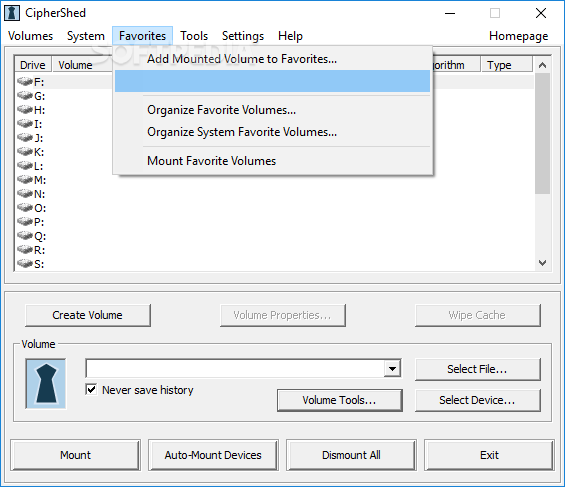Select the G: drive icon
565x487 pixels.
[x=25, y=96]
